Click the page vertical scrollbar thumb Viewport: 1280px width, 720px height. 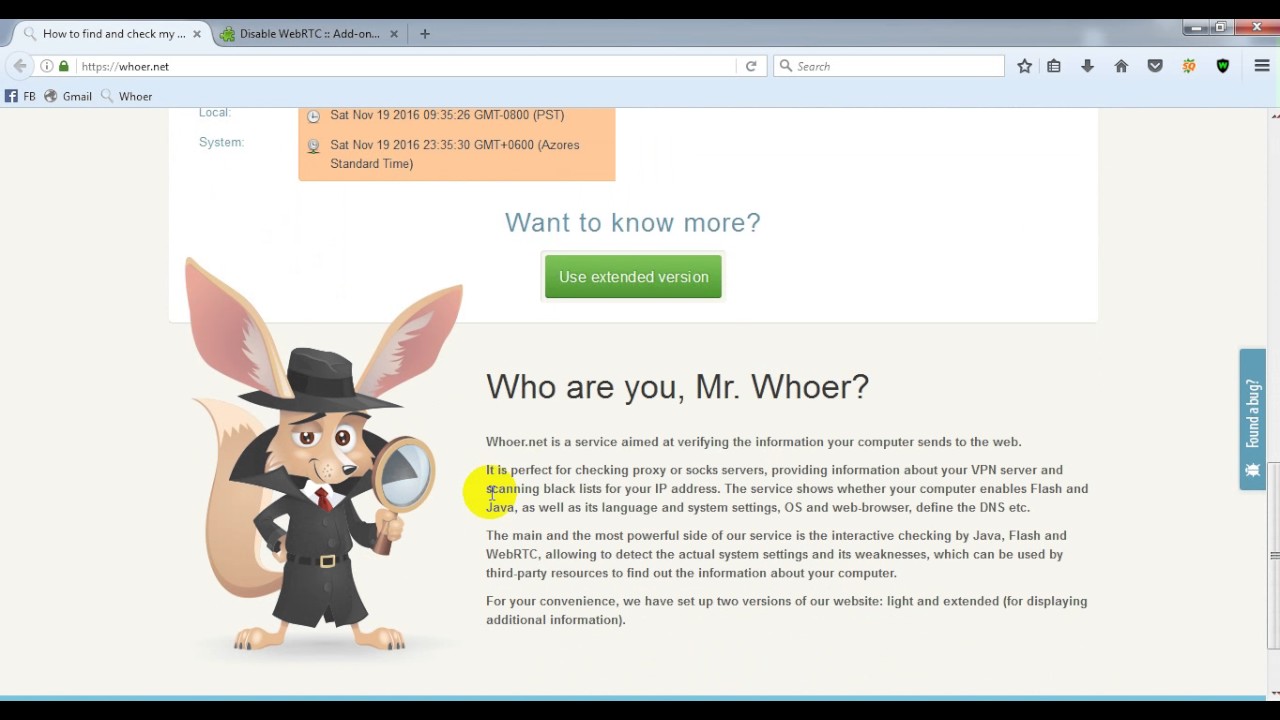1273,555
